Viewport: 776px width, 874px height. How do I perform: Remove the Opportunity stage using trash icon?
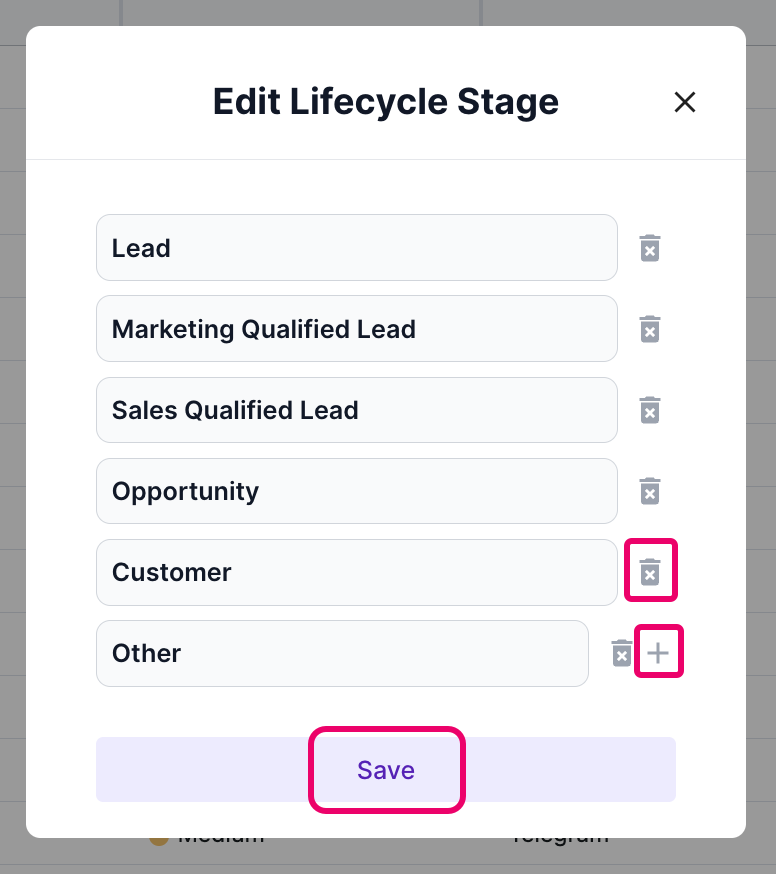coord(649,491)
